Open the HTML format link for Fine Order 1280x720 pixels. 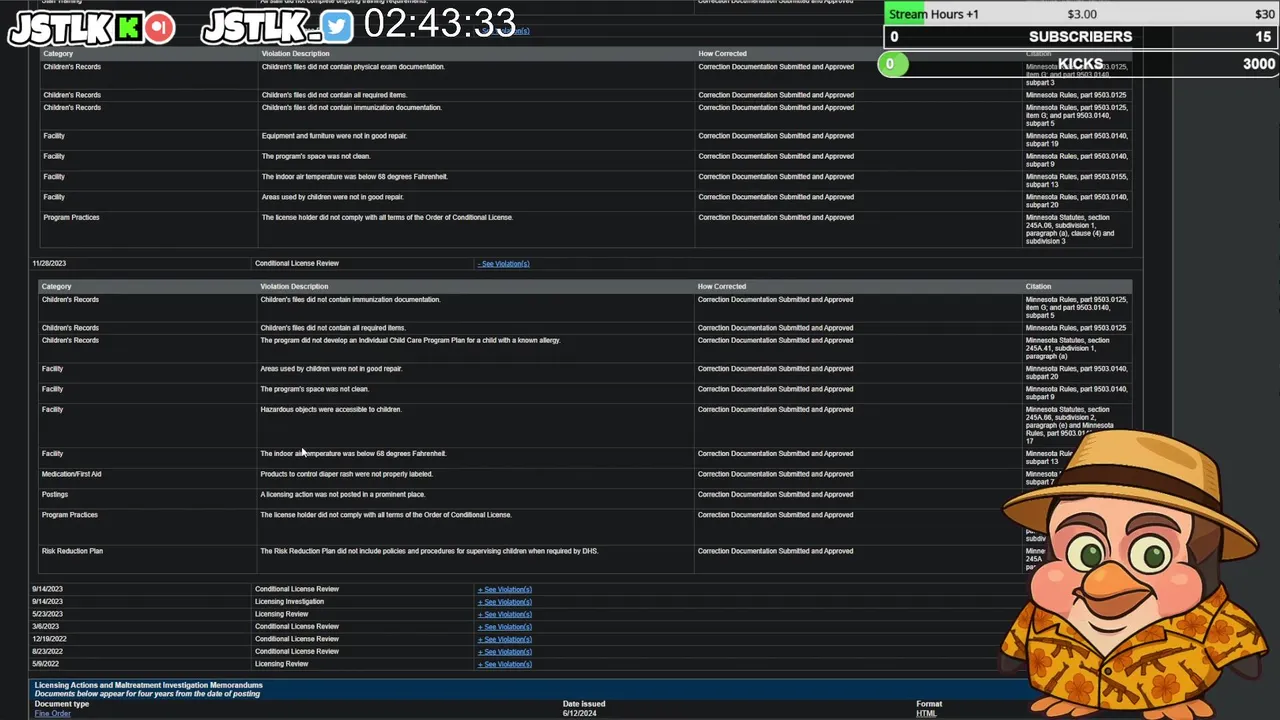click(926, 713)
